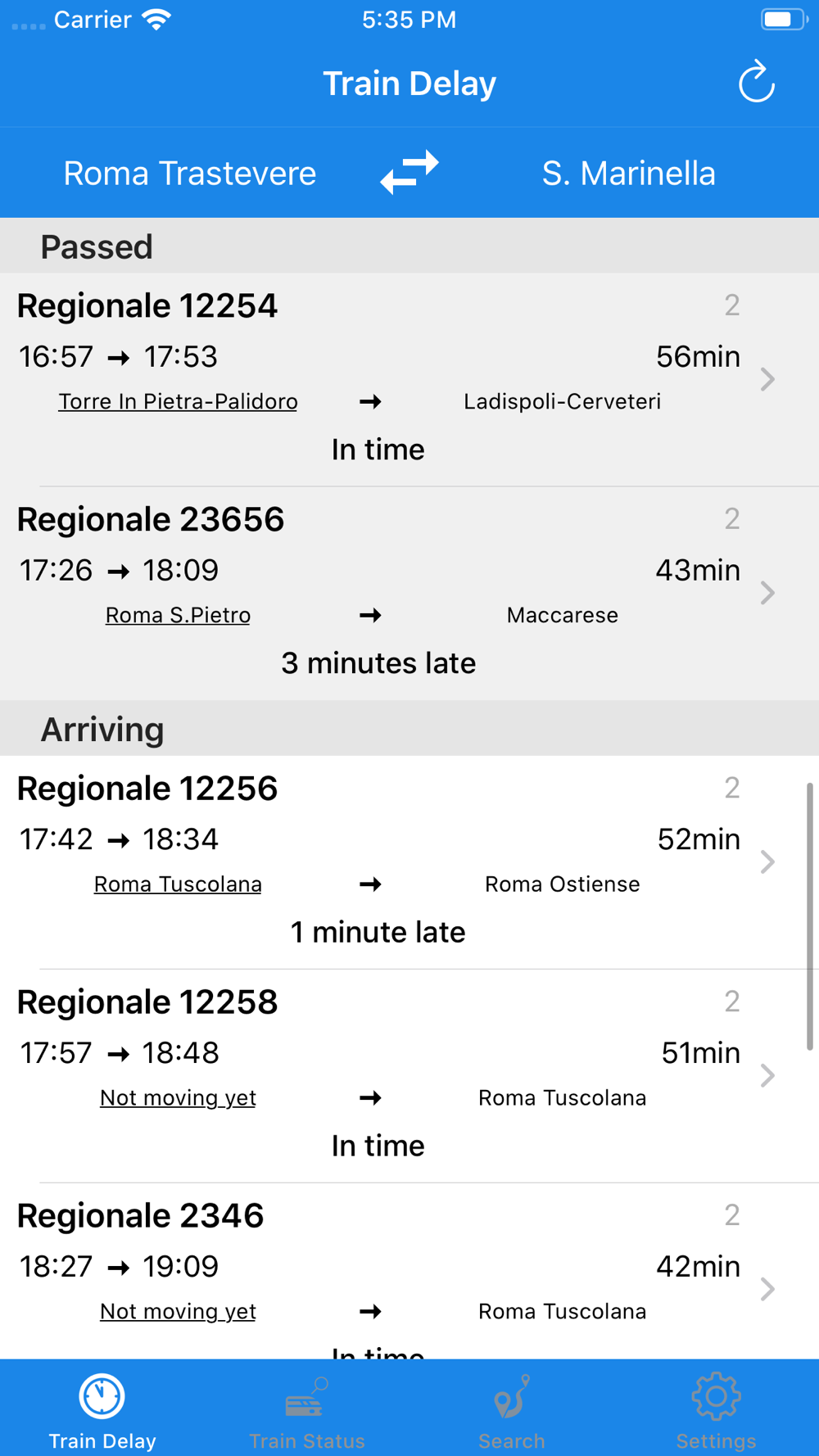The width and height of the screenshot is (819, 1456).
Task: Open the Settings gear tab
Action: click(717, 1412)
